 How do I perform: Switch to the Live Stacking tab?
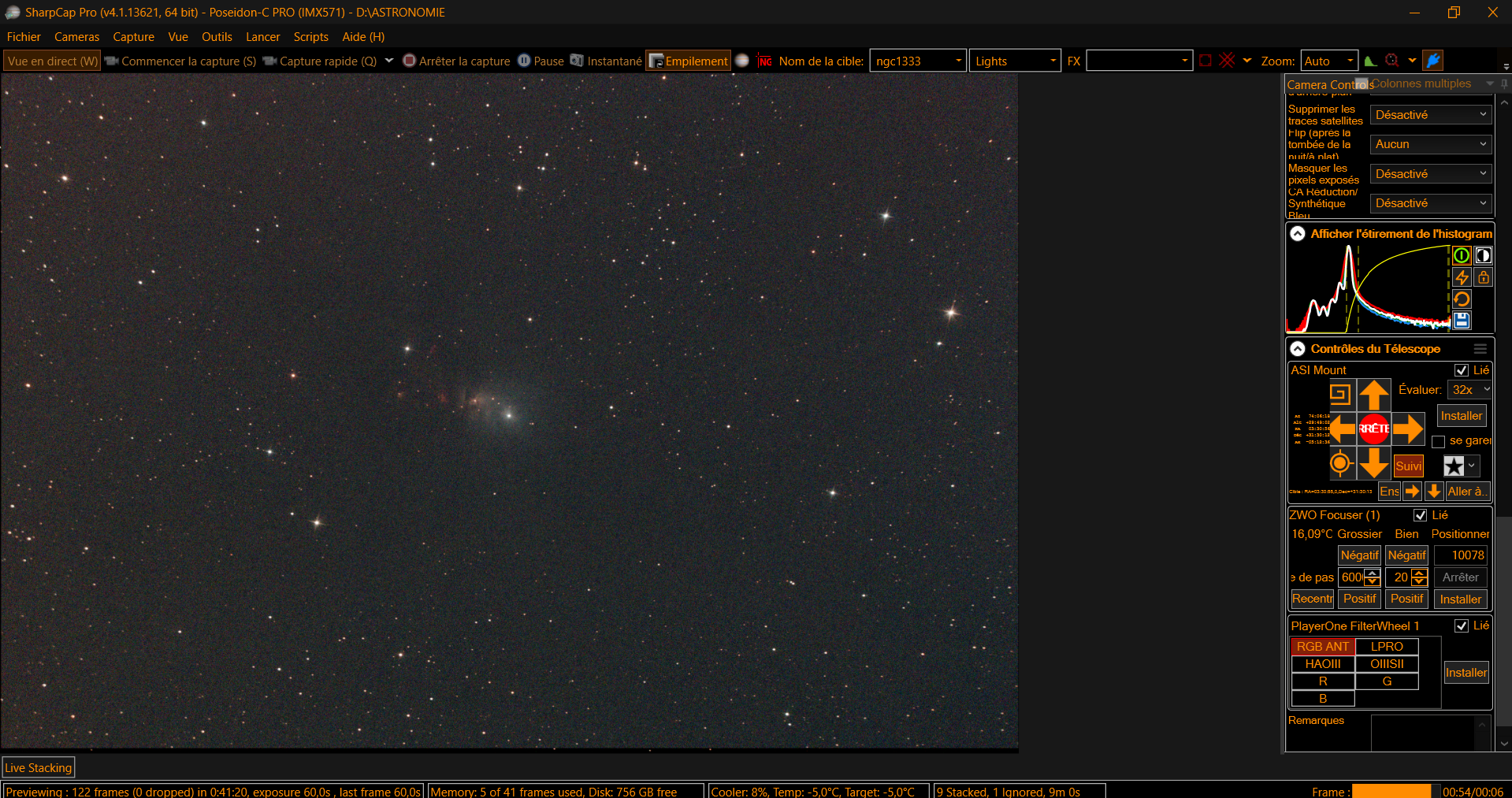click(39, 767)
